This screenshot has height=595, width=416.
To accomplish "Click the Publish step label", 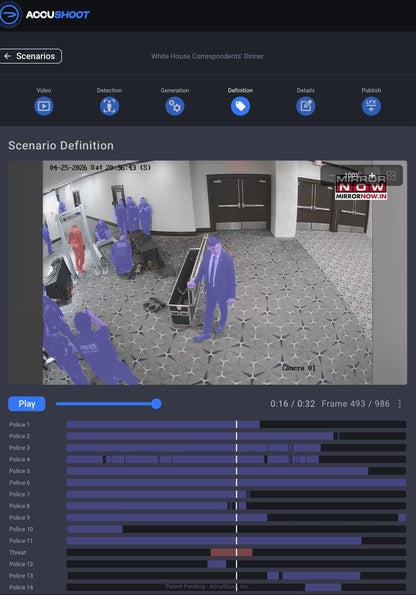I will click(371, 90).
